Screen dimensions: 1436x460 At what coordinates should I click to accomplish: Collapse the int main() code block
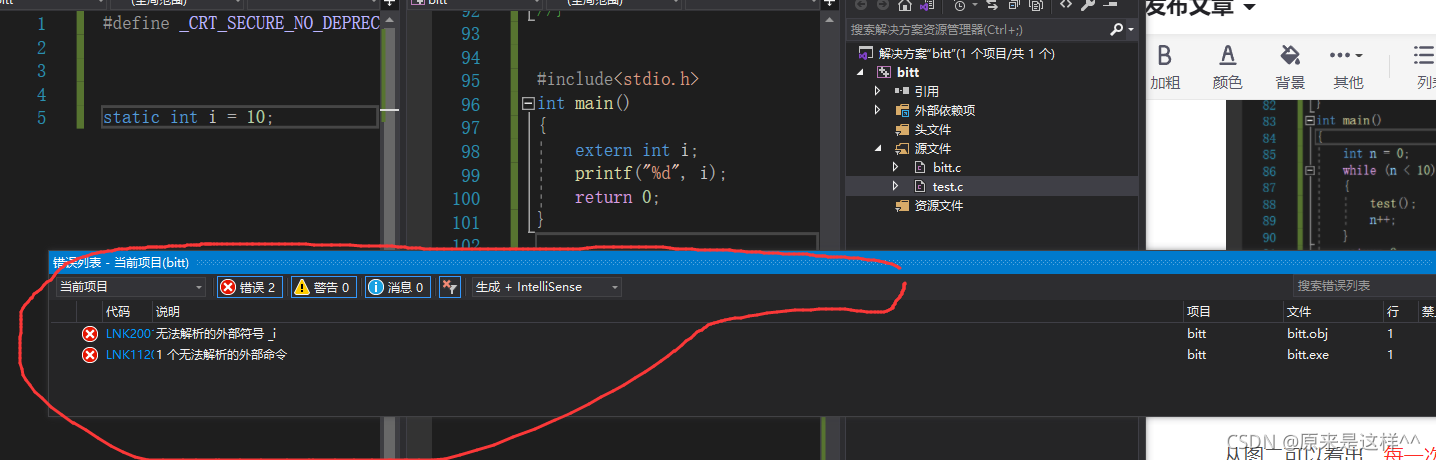point(528,104)
